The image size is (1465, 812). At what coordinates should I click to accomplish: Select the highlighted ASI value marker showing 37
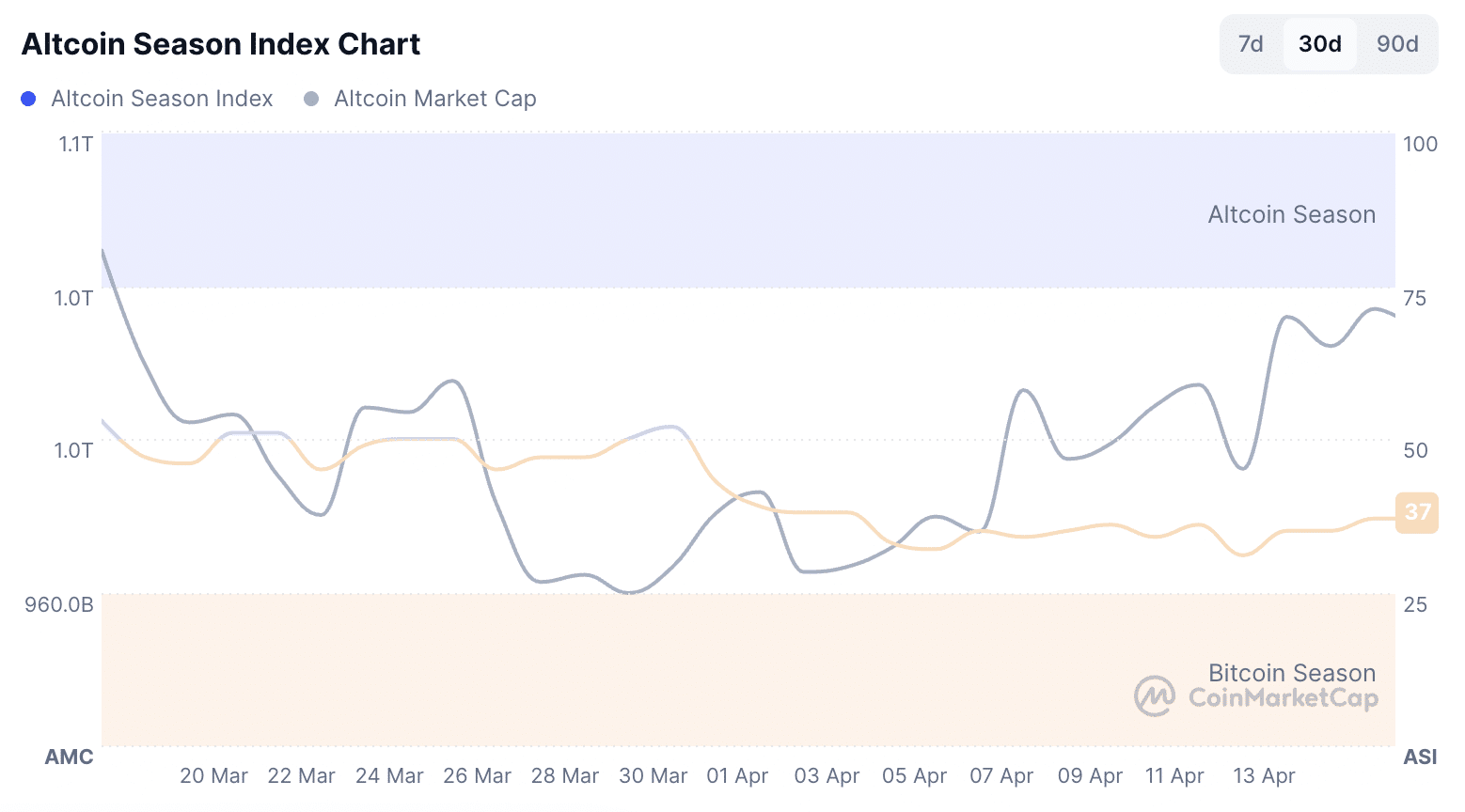tap(1416, 513)
